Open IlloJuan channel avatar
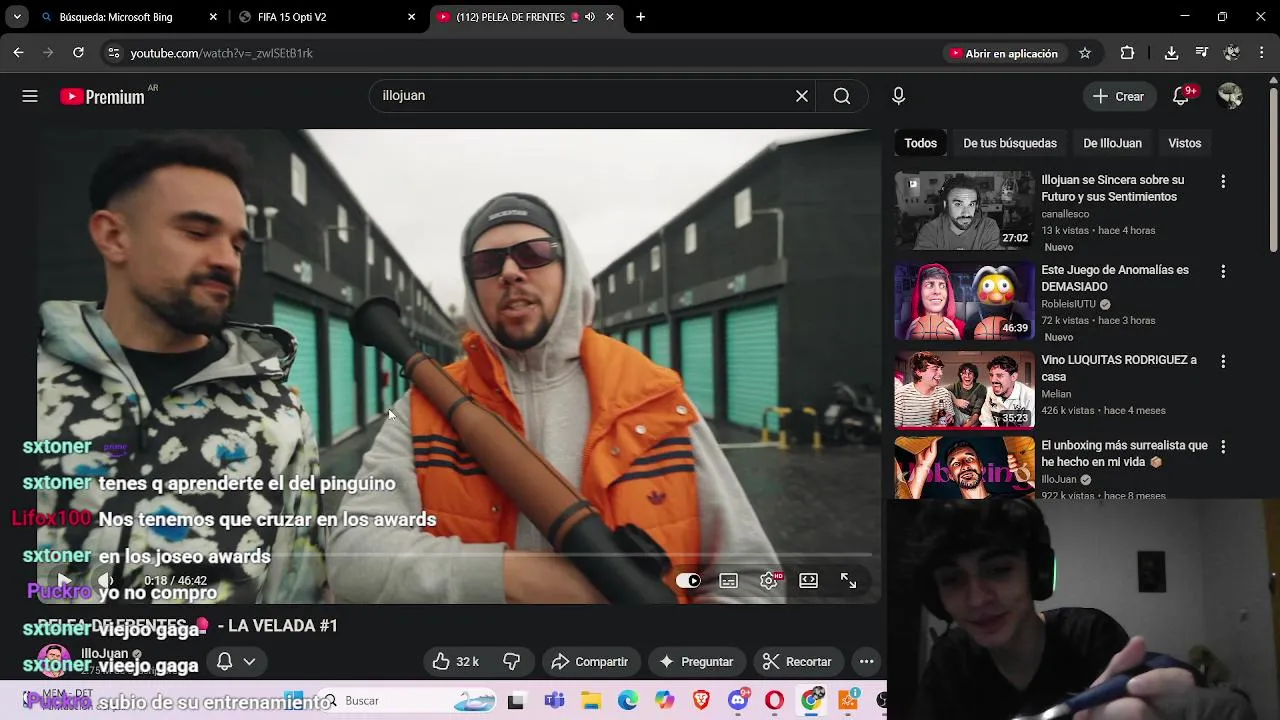Image resolution: width=1280 pixels, height=720 pixels. point(55,660)
